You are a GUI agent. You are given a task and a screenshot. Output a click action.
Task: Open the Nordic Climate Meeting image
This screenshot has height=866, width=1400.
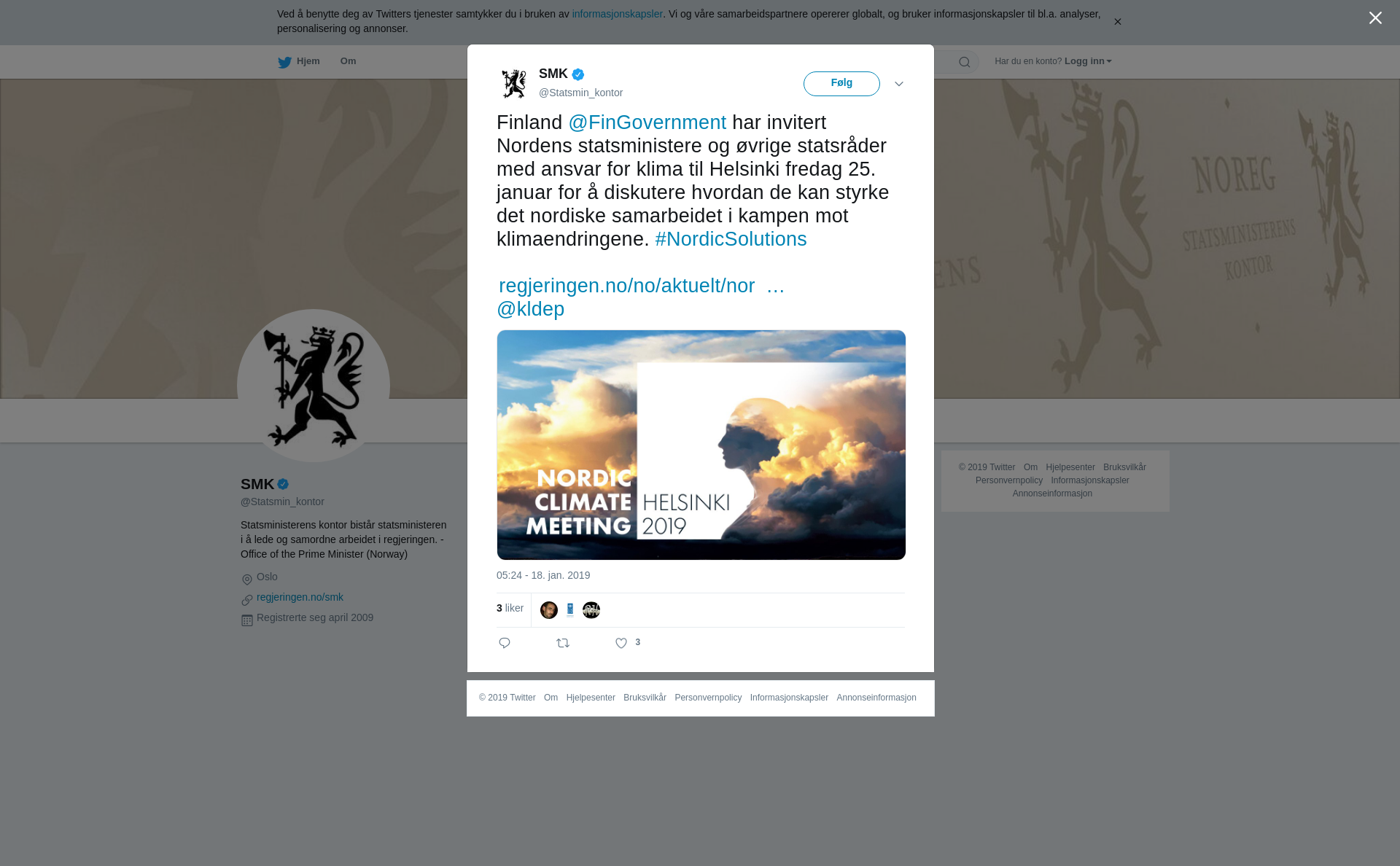pos(701,445)
